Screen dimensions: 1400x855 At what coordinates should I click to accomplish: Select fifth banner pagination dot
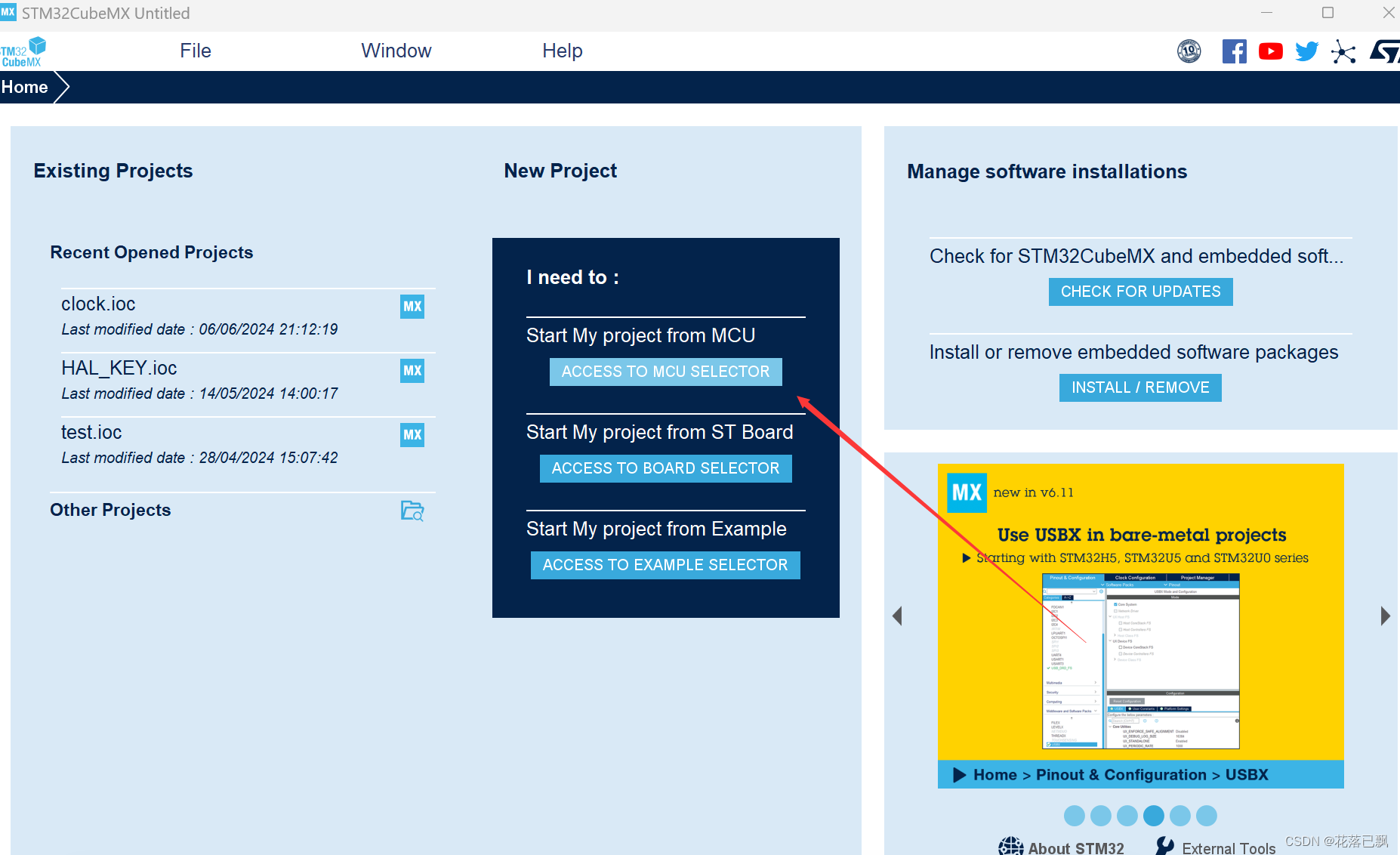tap(1180, 816)
